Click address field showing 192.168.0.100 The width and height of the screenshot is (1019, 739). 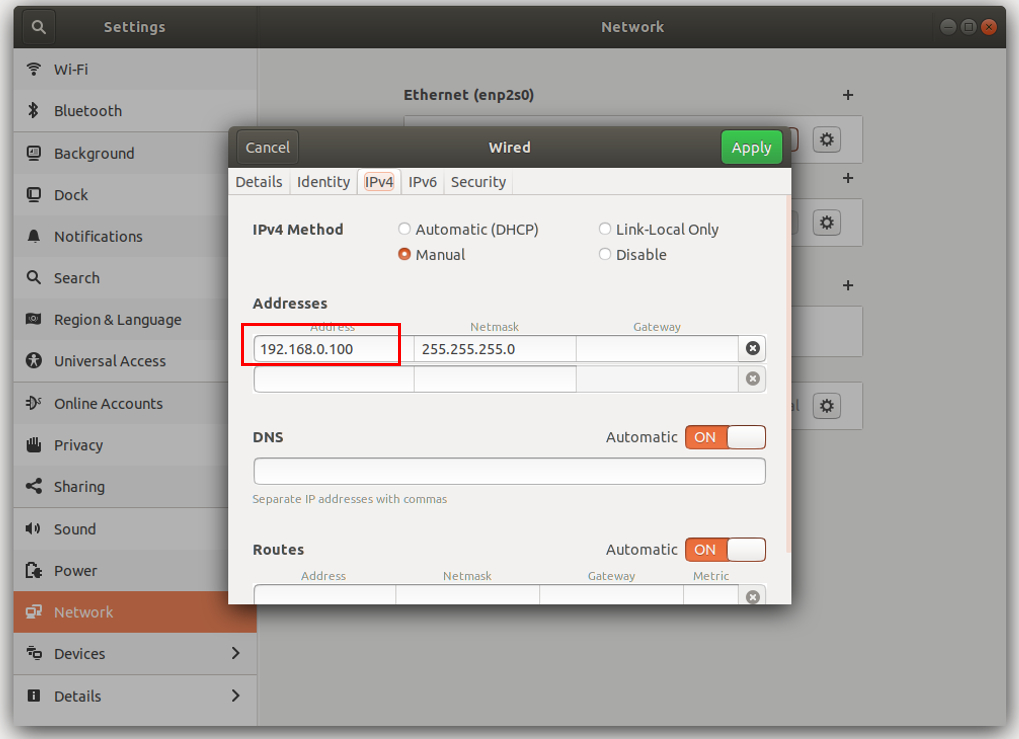click(334, 349)
